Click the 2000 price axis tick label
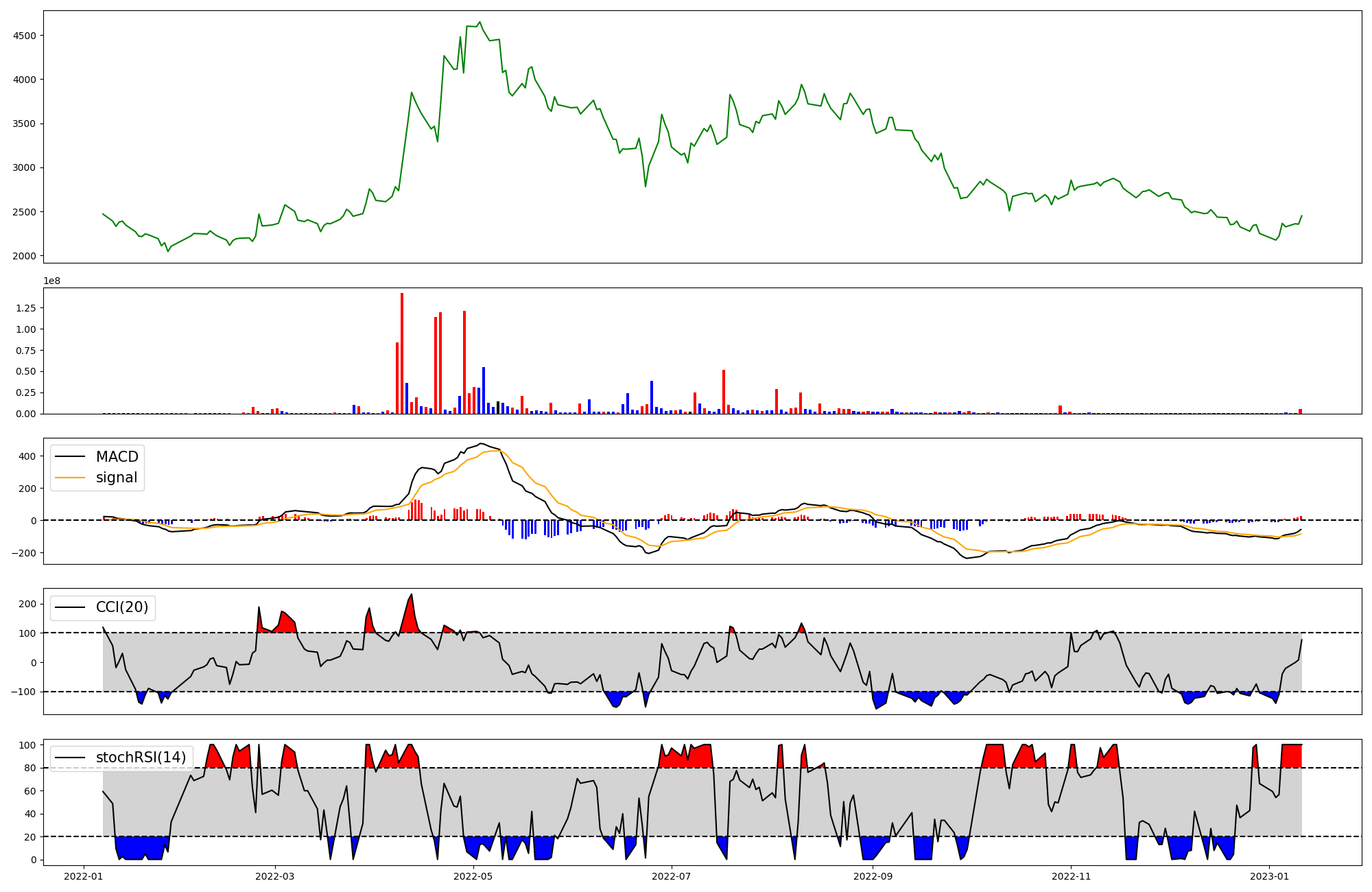Viewport: 1372px width, 892px height. coord(25,256)
